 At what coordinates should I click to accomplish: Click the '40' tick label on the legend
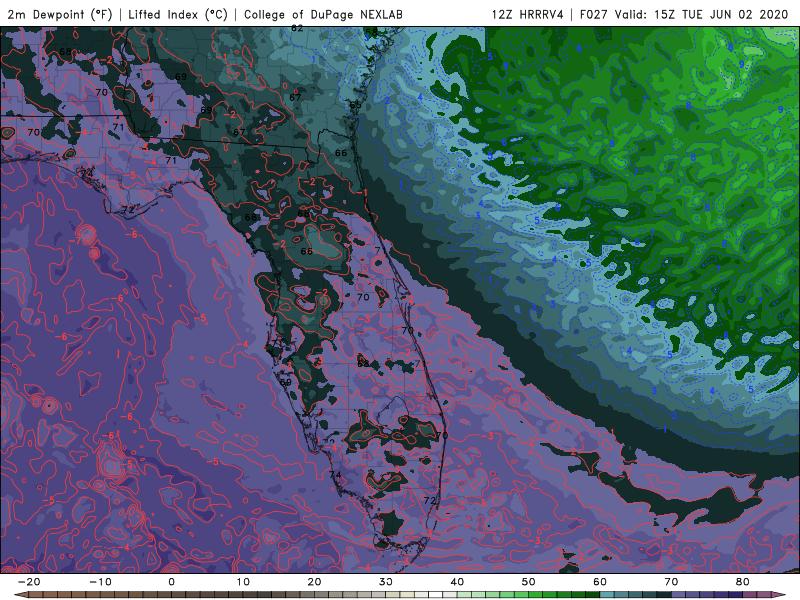457,582
